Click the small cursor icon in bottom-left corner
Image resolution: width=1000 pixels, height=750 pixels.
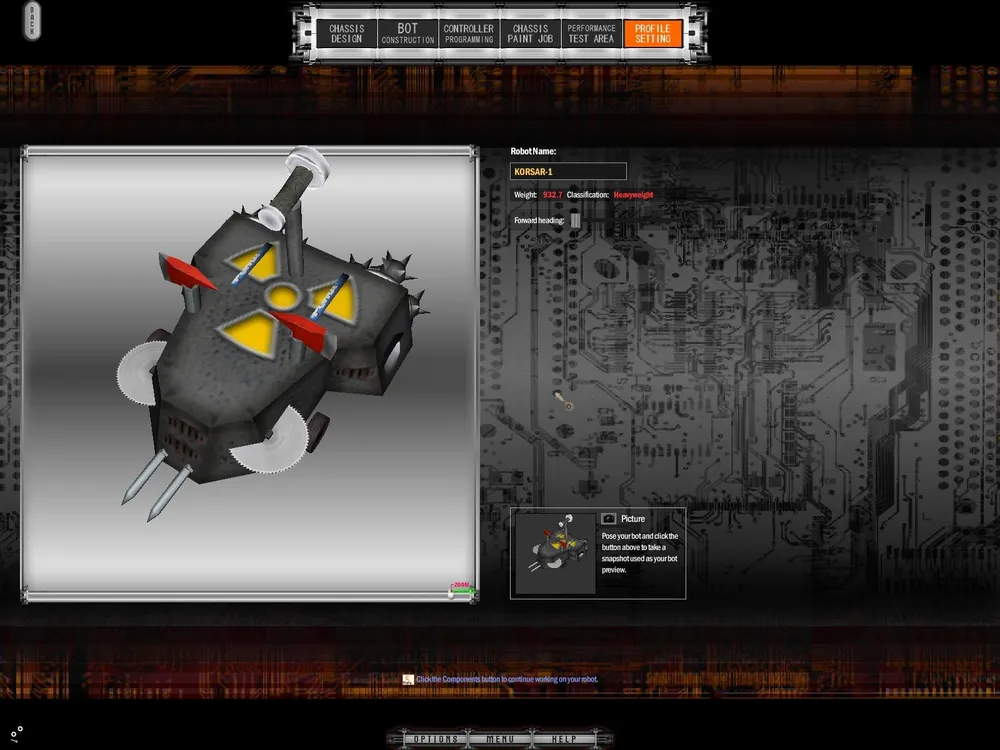point(18,732)
